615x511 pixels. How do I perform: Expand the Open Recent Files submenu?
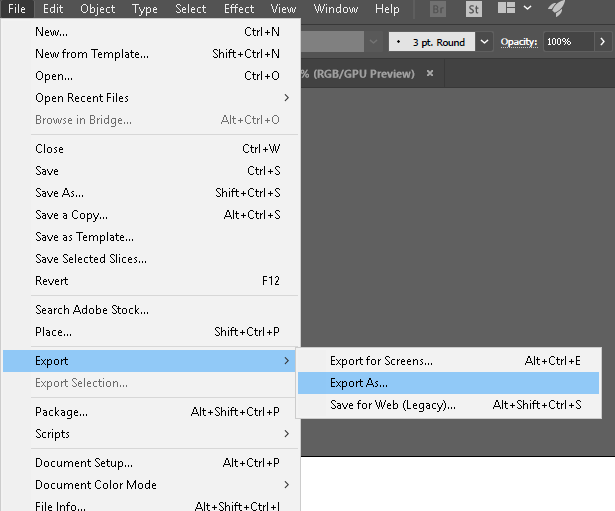point(150,98)
